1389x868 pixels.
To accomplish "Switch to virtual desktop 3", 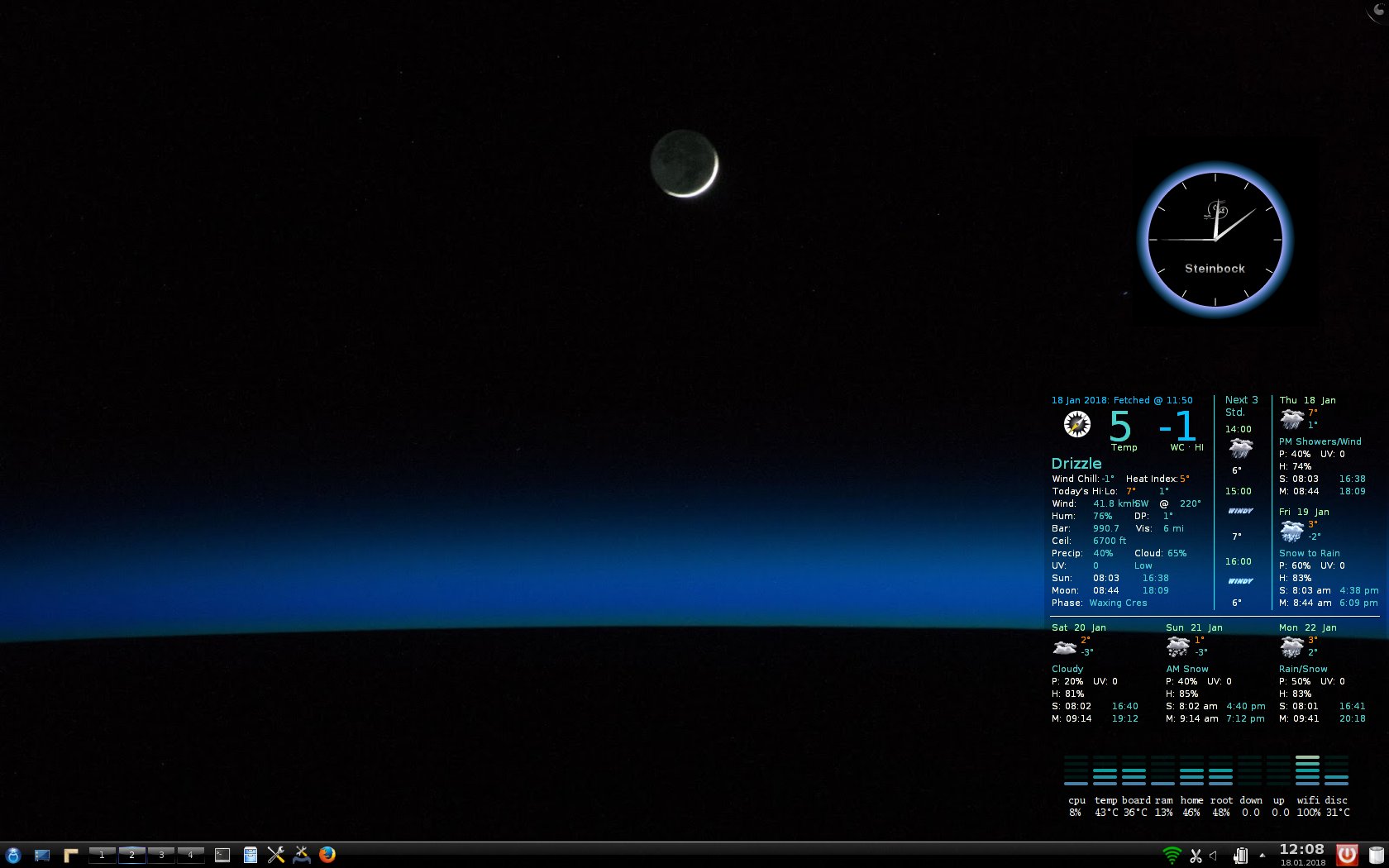I will pos(160,855).
